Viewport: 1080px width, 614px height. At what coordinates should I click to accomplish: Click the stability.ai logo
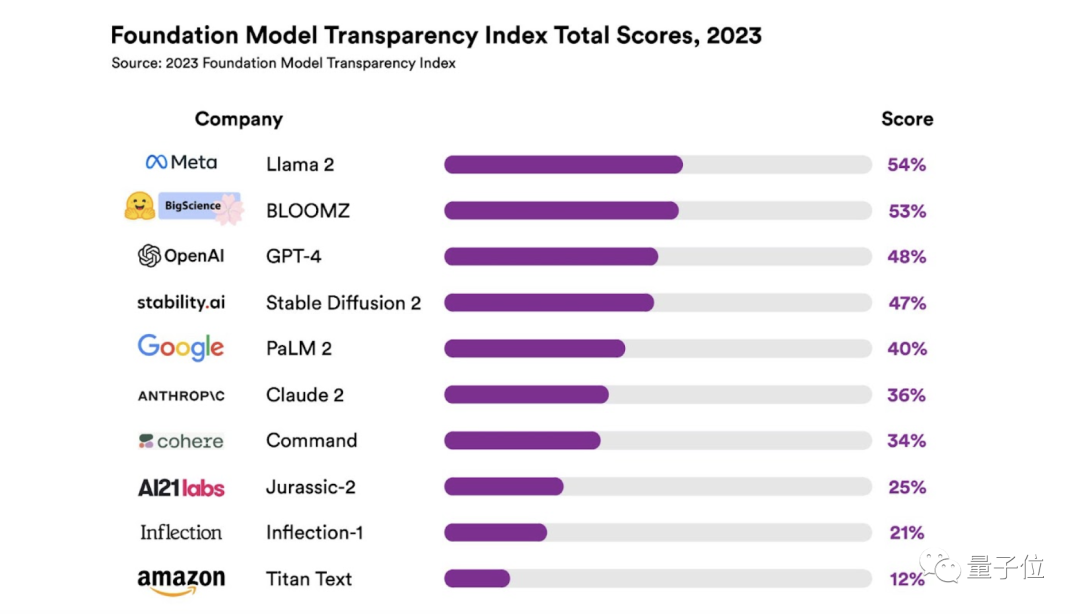tap(181, 302)
